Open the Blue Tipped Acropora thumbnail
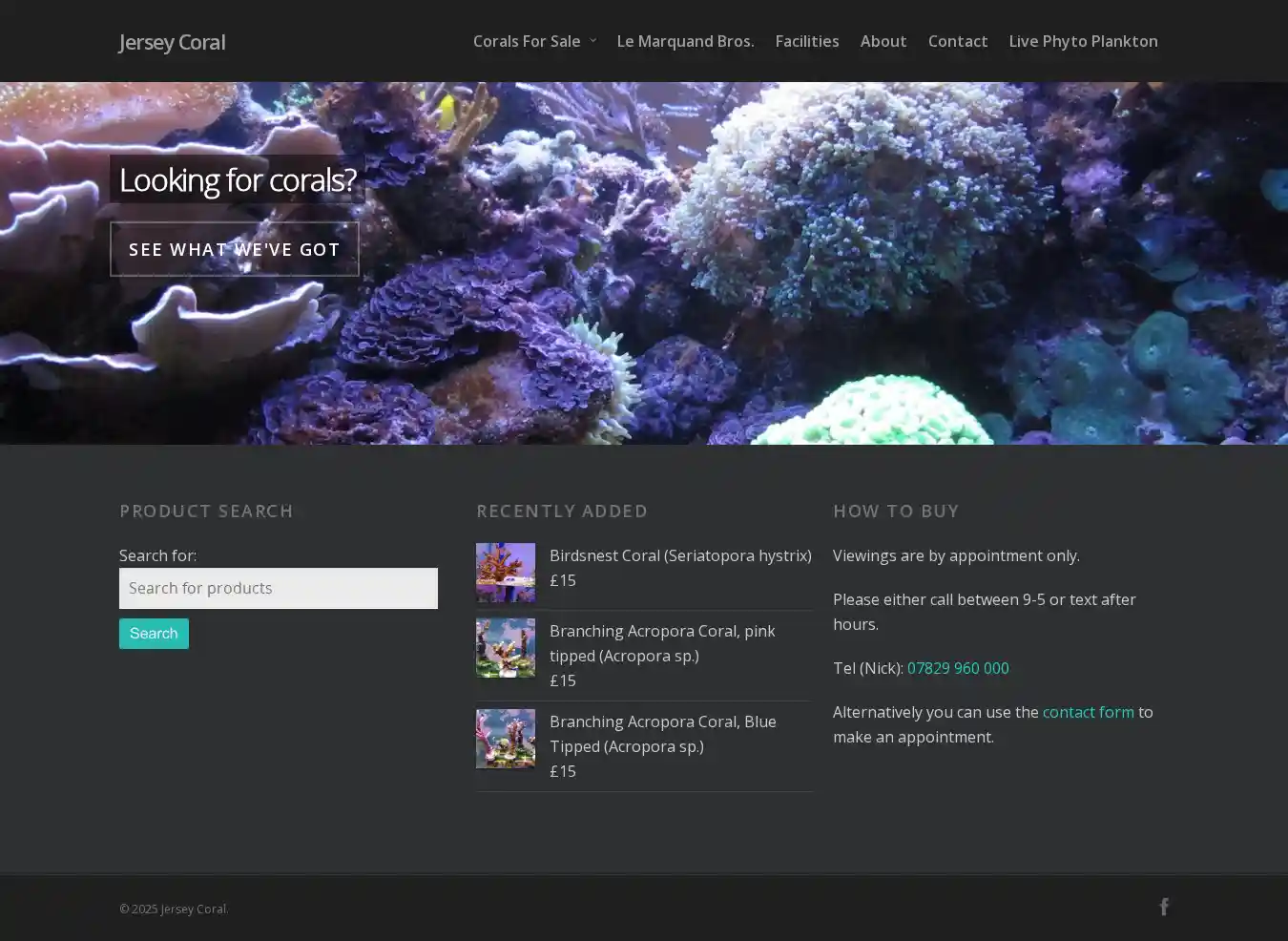 point(506,739)
